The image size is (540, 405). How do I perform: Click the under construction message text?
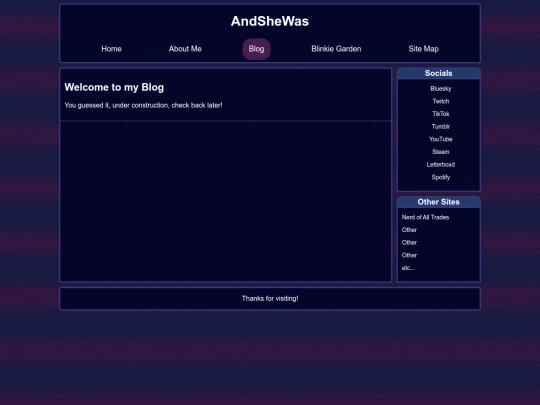pyautogui.click(x=143, y=105)
